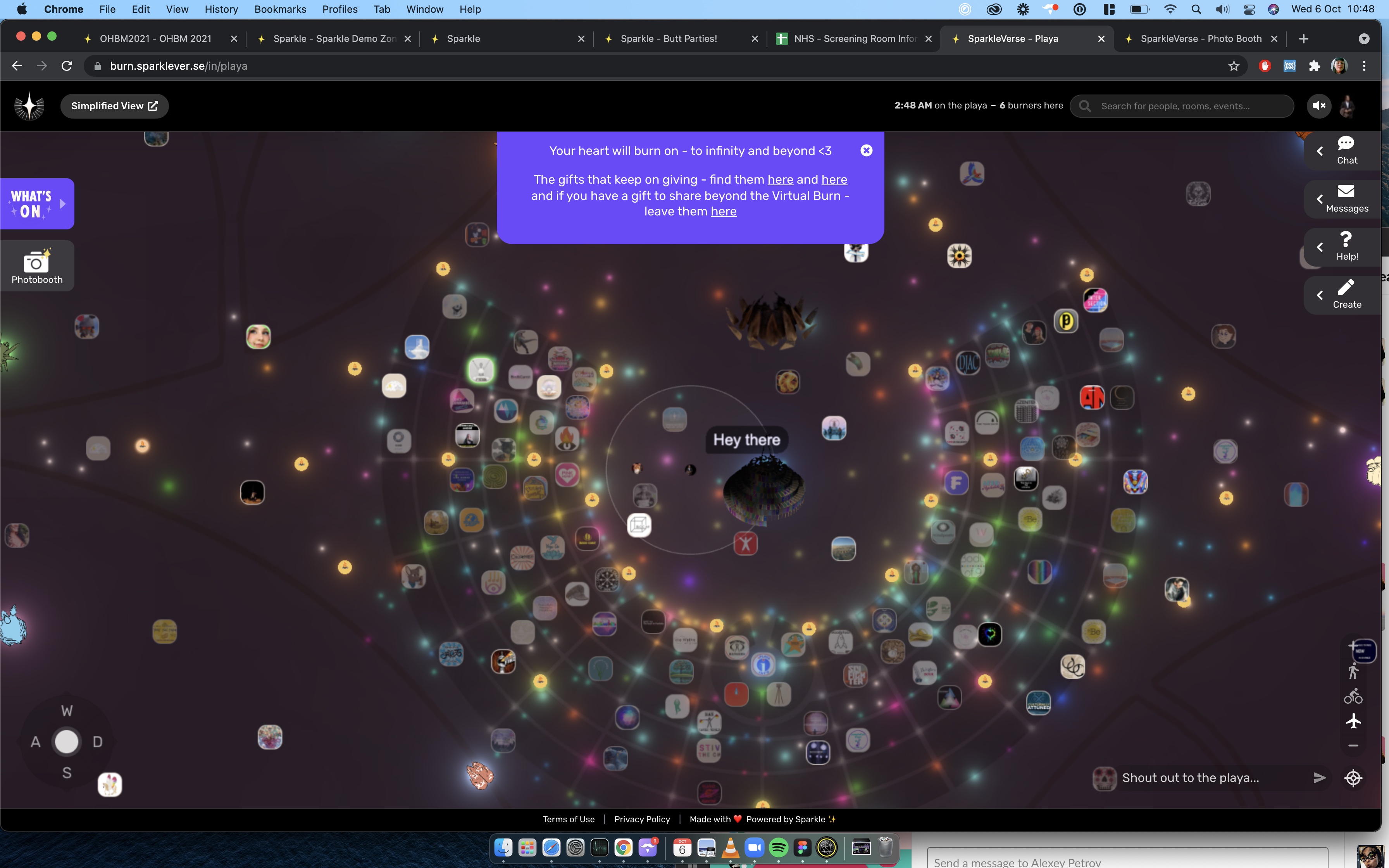This screenshot has height=868, width=1389.
Task: Click the Sparkle star logo
Action: 29,106
